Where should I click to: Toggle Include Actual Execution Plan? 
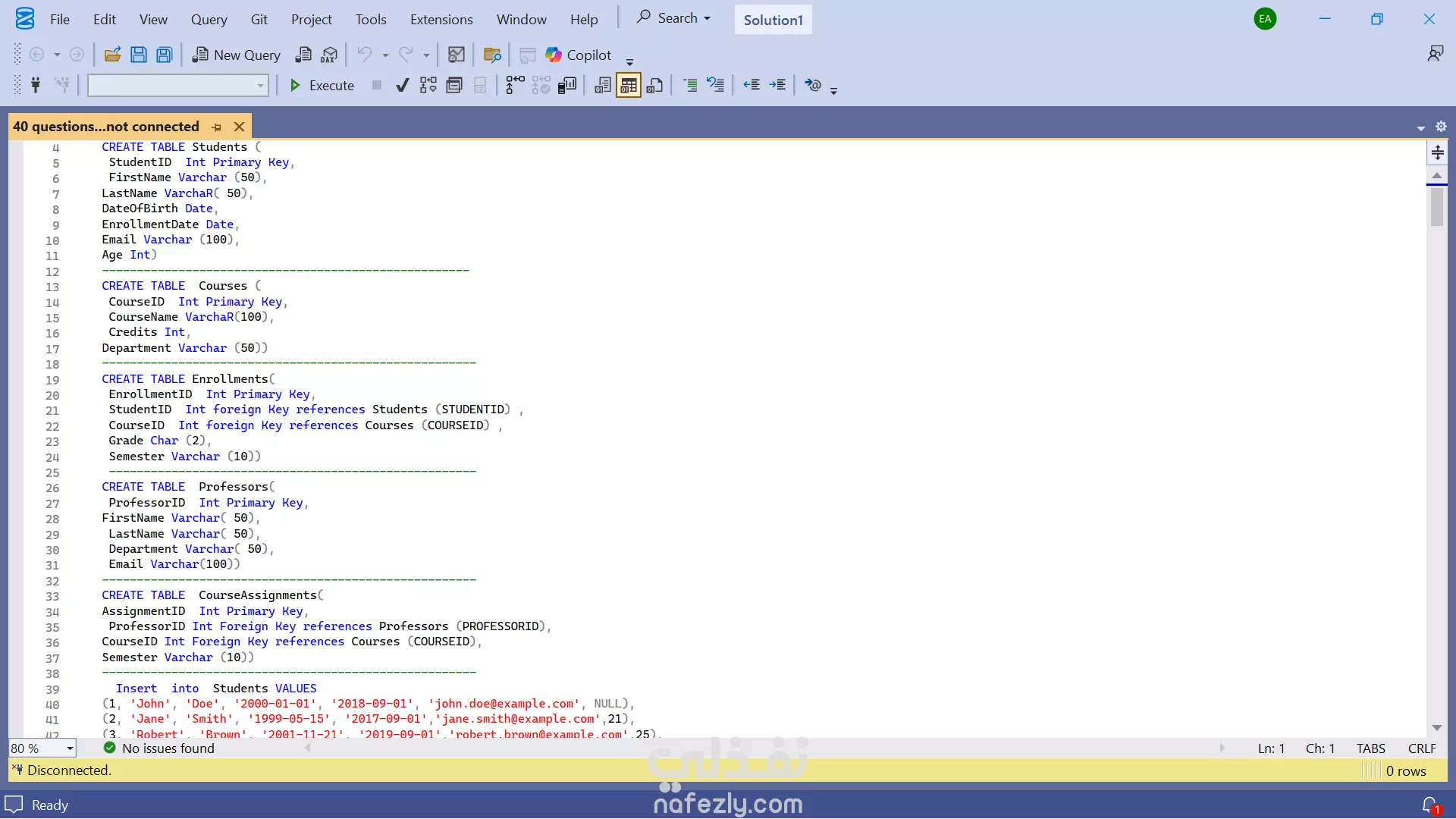515,85
